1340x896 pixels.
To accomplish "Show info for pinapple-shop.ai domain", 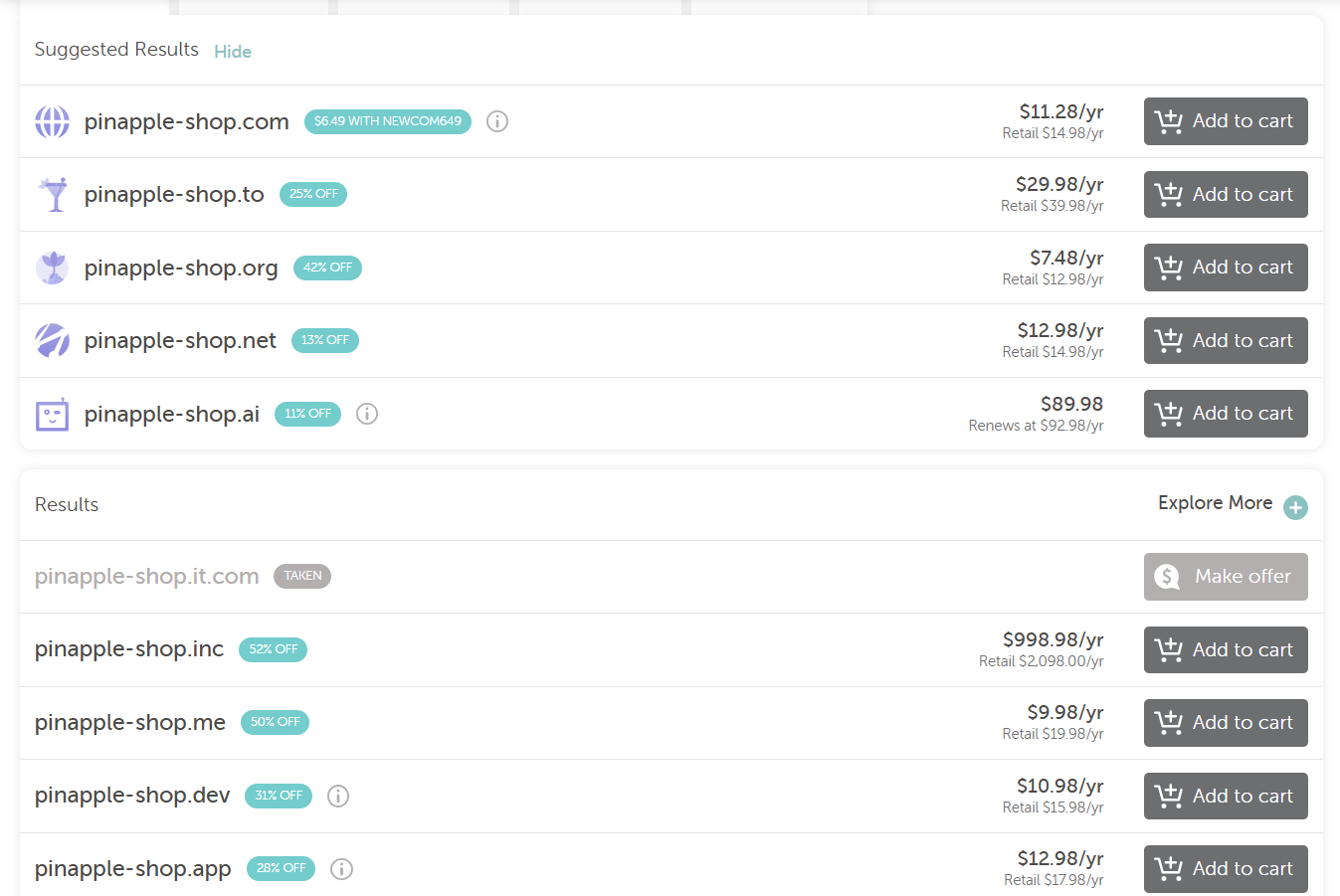I will (367, 414).
